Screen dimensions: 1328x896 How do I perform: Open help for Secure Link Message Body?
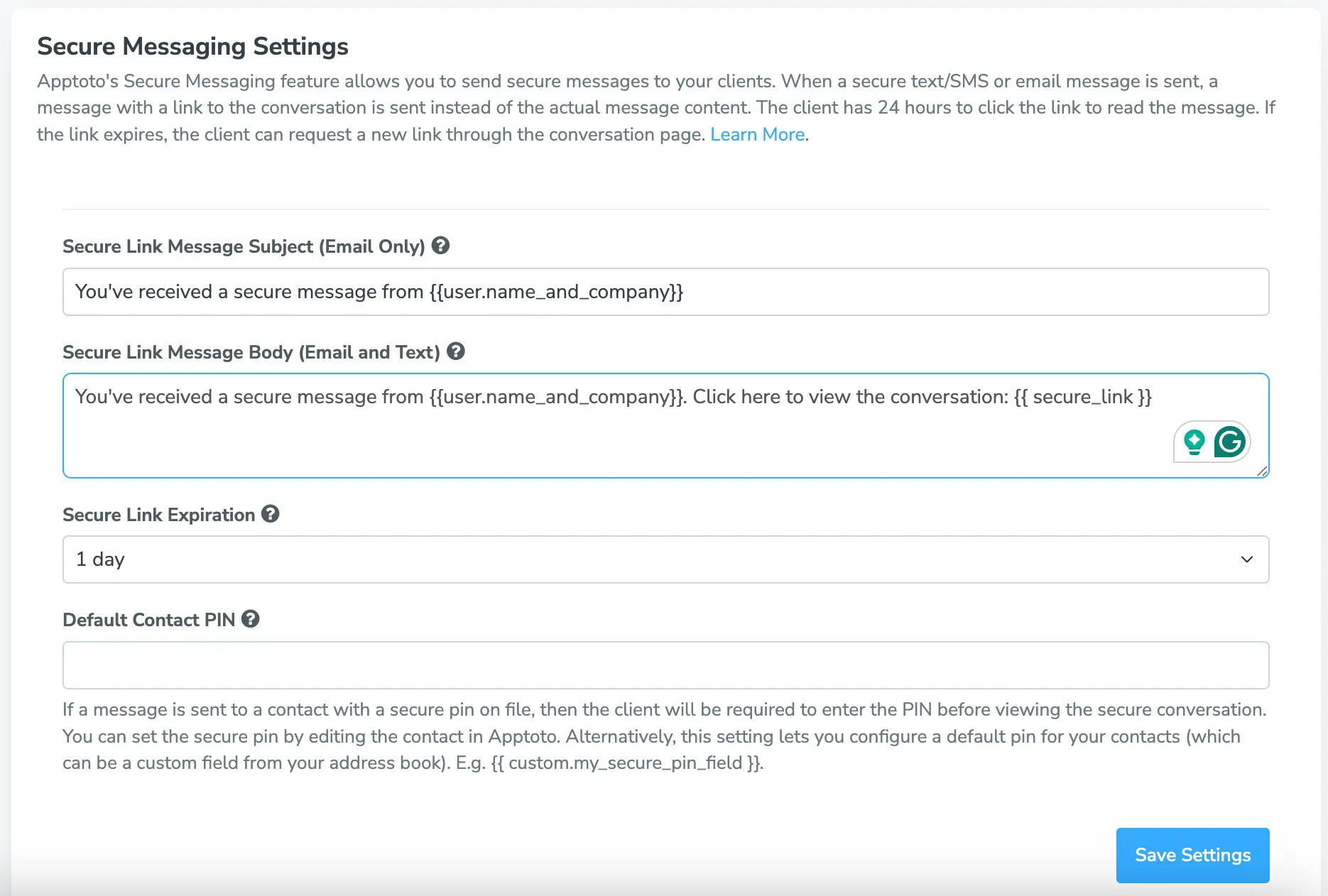(x=457, y=351)
